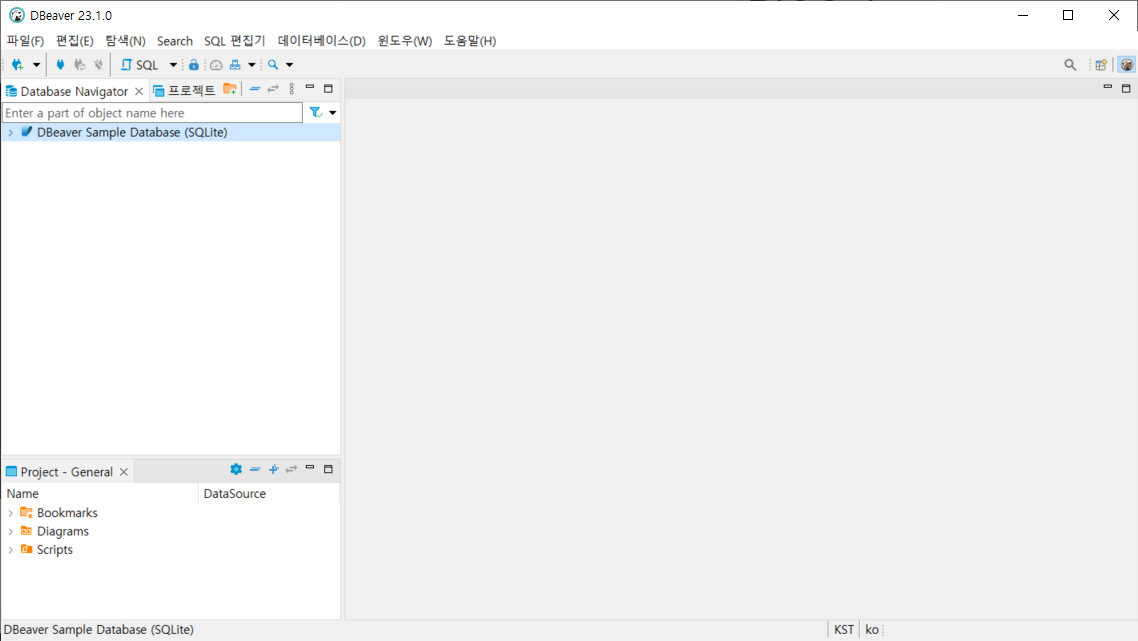Screen dimensions: 1138x641
Task: Close the Project - General tab
Action: (x=124, y=472)
